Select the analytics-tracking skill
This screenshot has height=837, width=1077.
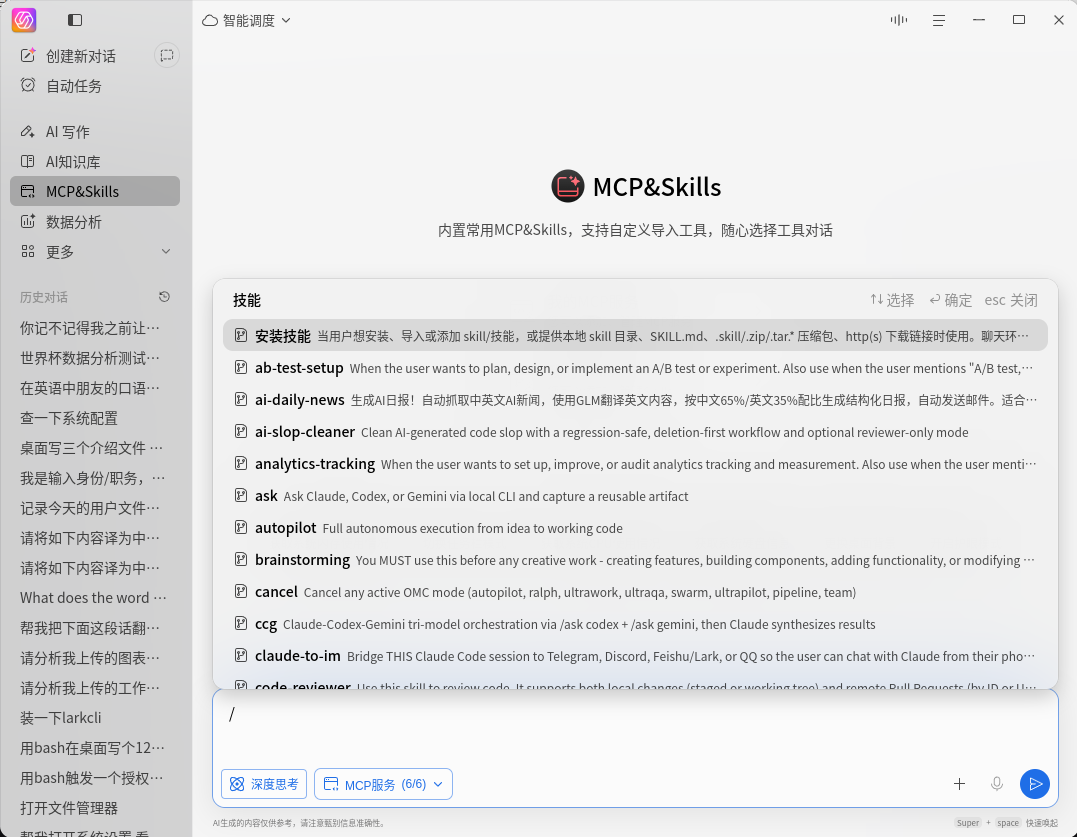coord(635,463)
